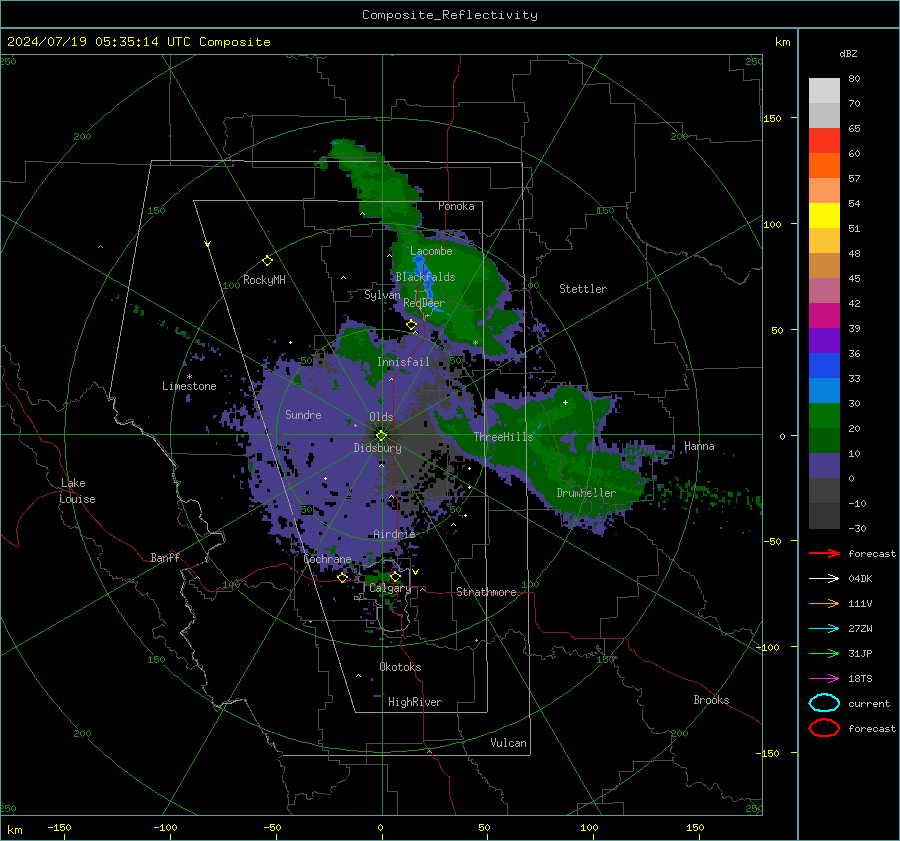Click the red forecast arrow icon
Screen dimensions: 900x841
point(824,553)
